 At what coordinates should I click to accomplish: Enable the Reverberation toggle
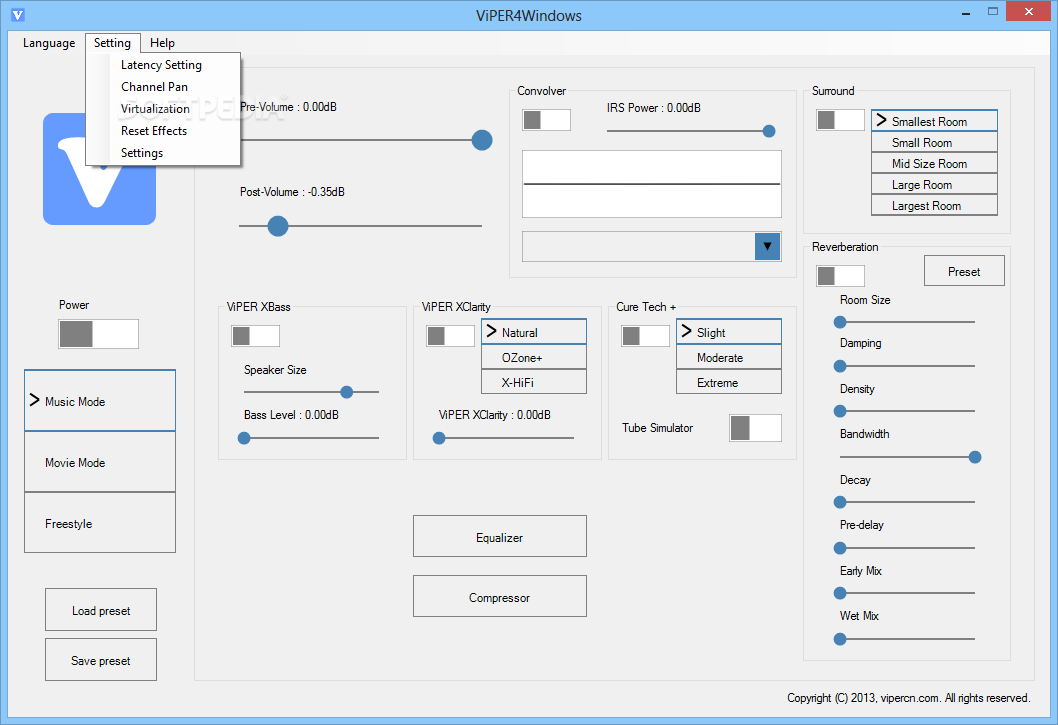[840, 276]
